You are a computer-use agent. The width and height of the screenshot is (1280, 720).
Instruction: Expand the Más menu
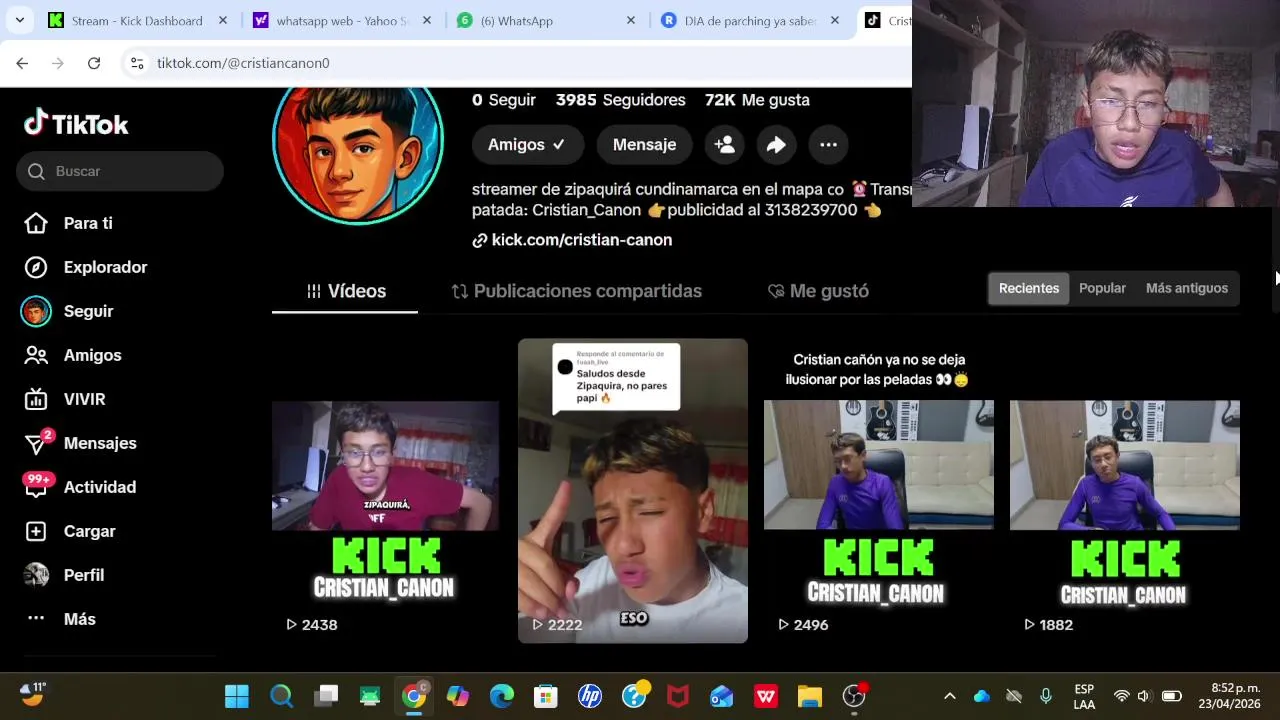pyautogui.click(x=80, y=619)
